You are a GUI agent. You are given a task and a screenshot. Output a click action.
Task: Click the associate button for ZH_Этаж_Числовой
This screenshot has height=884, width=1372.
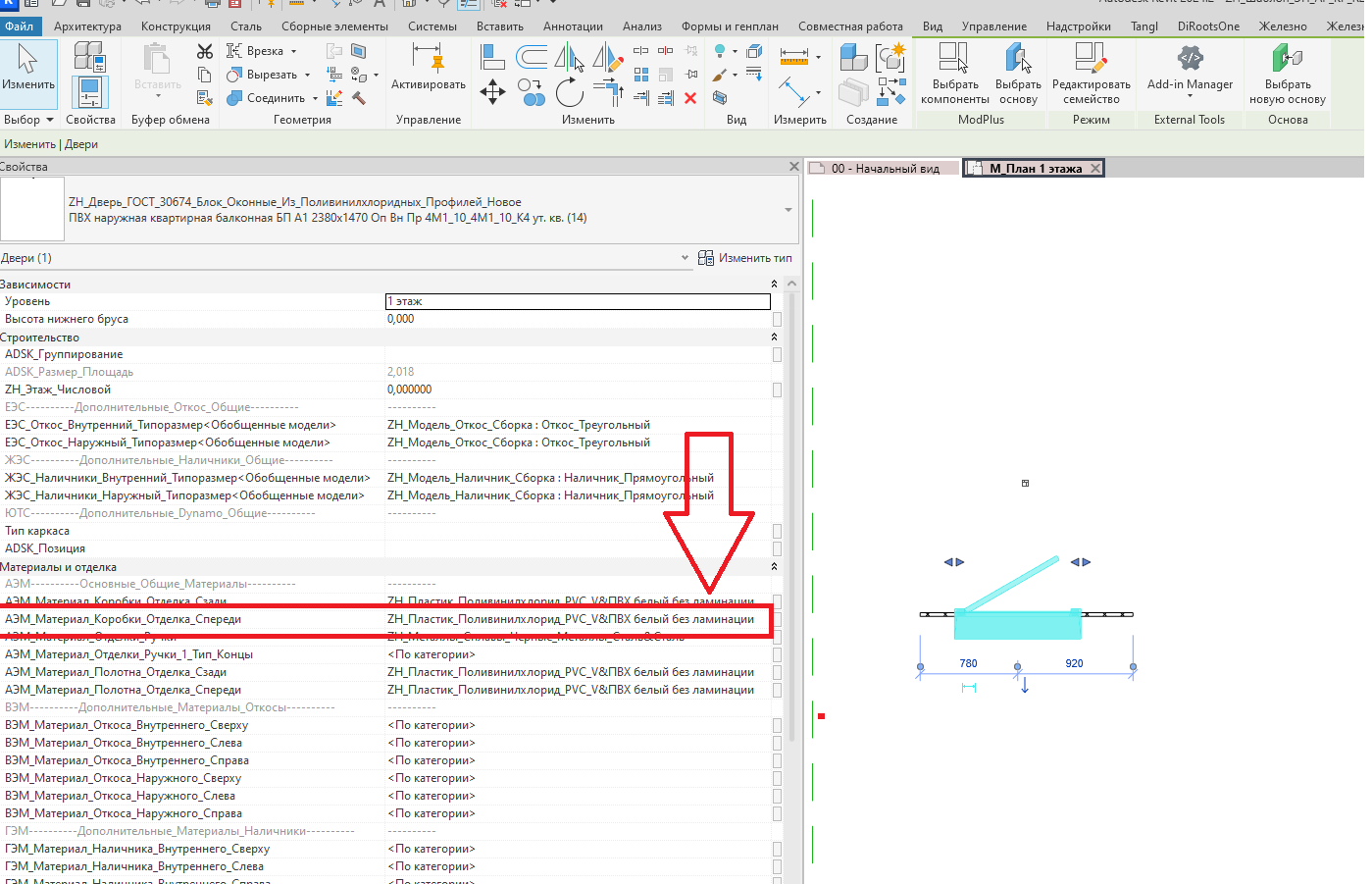[x=777, y=390]
